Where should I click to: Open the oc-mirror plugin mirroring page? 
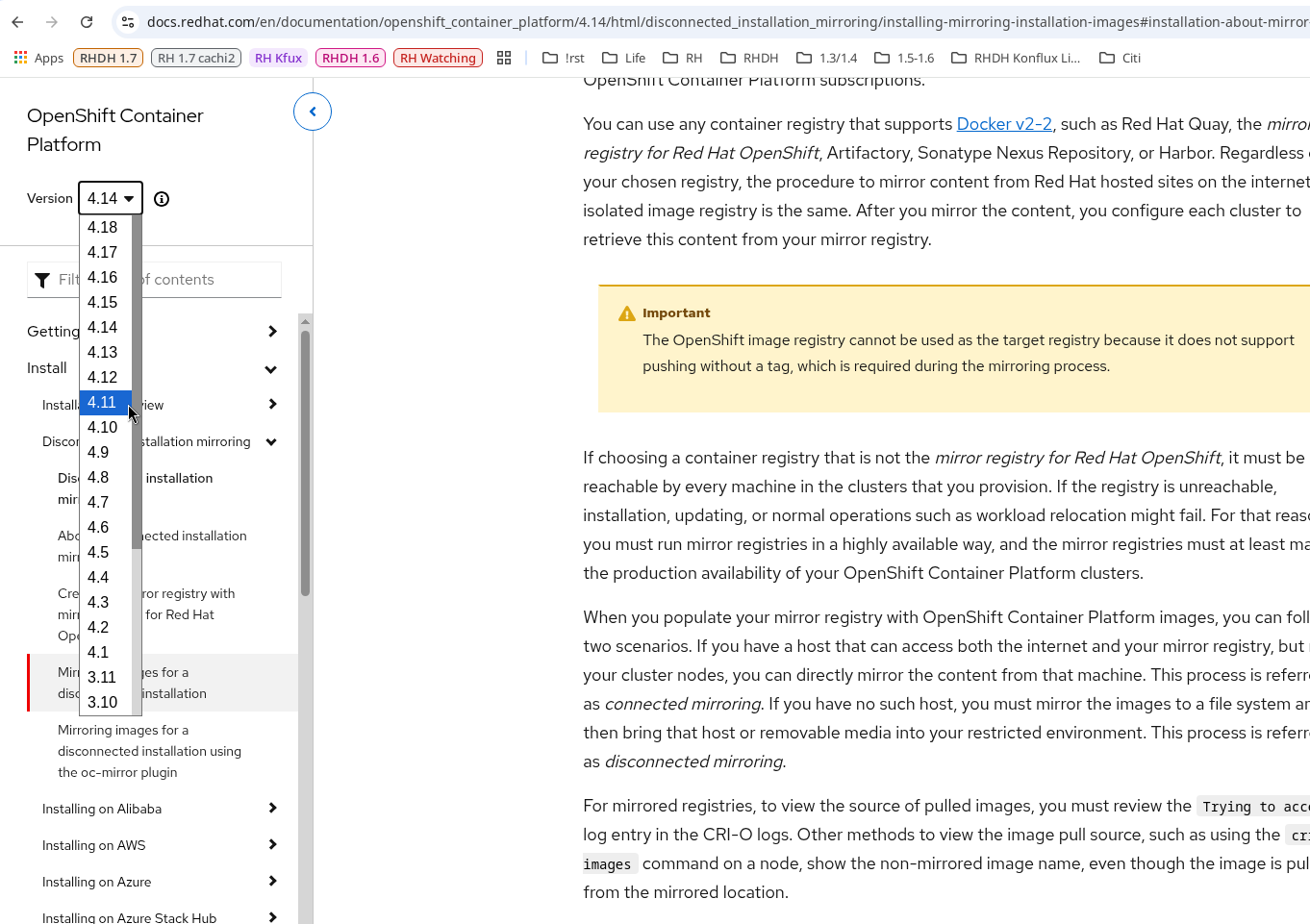[x=149, y=751]
